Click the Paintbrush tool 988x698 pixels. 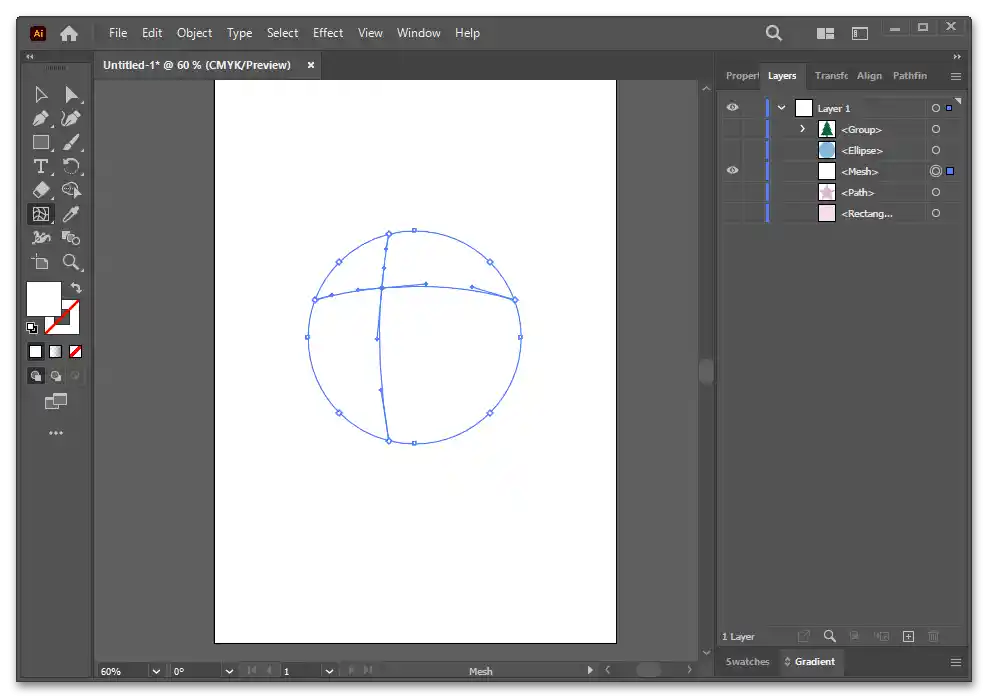[x=71, y=142]
